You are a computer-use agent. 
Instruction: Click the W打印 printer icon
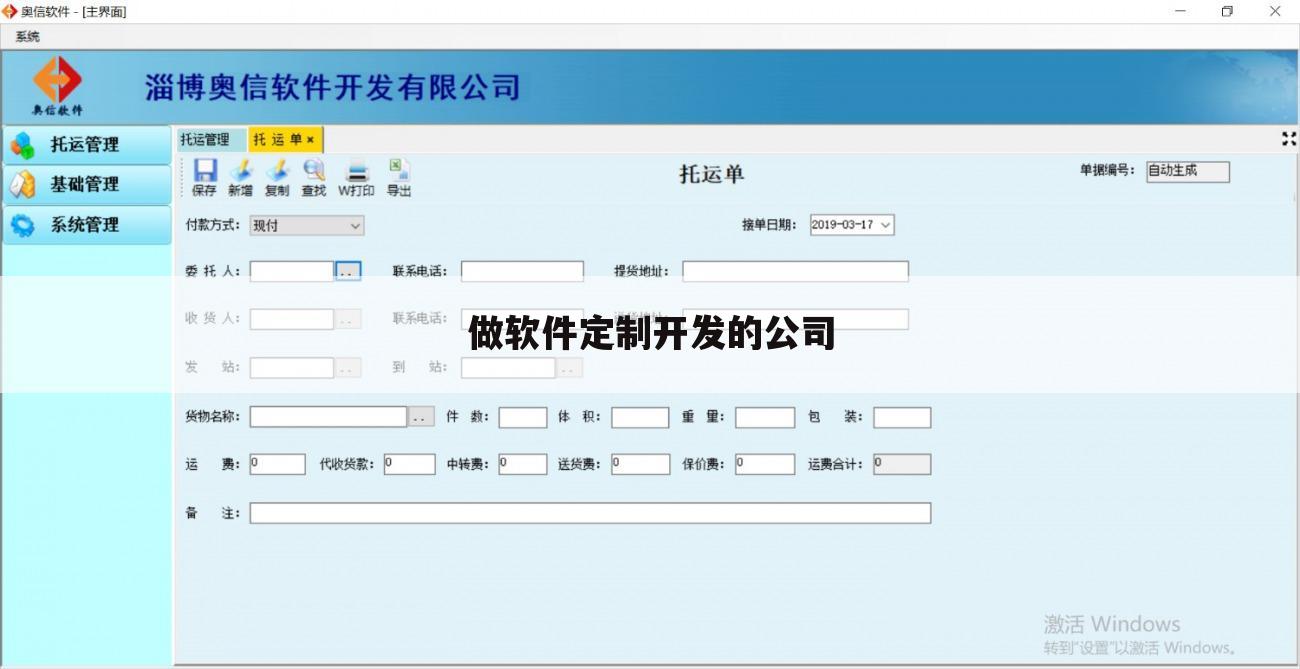pos(355,173)
